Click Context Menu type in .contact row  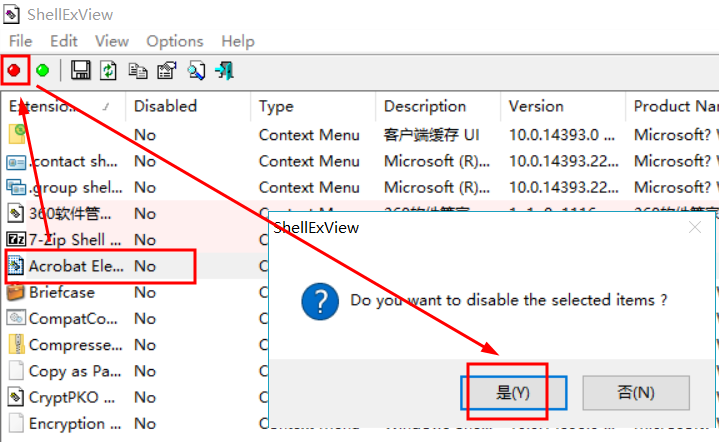[310, 161]
